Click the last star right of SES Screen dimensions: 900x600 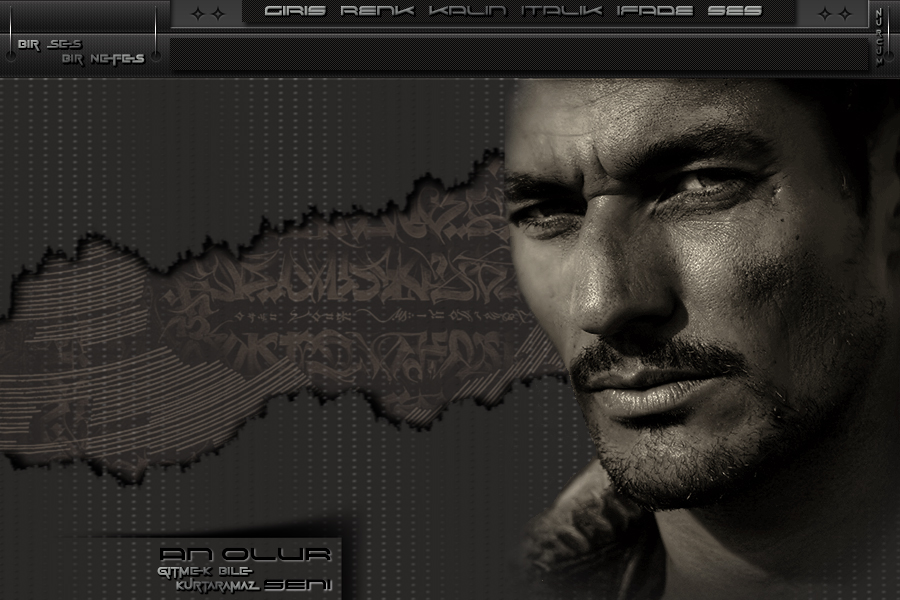(x=846, y=13)
